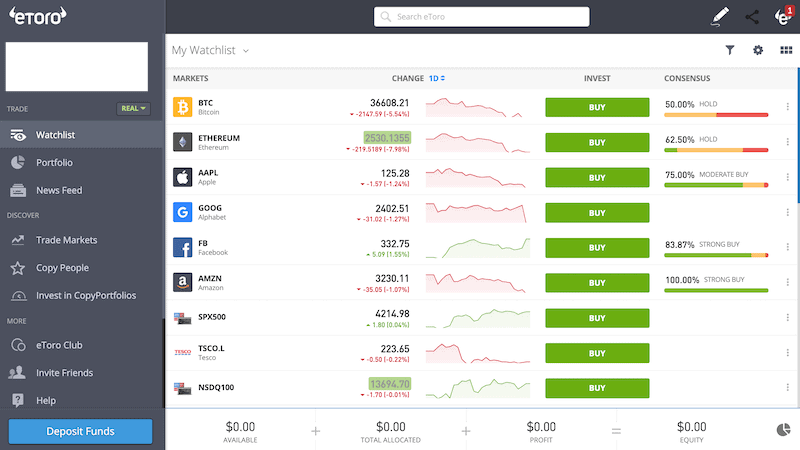The width and height of the screenshot is (800, 450).
Task: Click NSDQ100 price 13694.70
Action: point(390,384)
